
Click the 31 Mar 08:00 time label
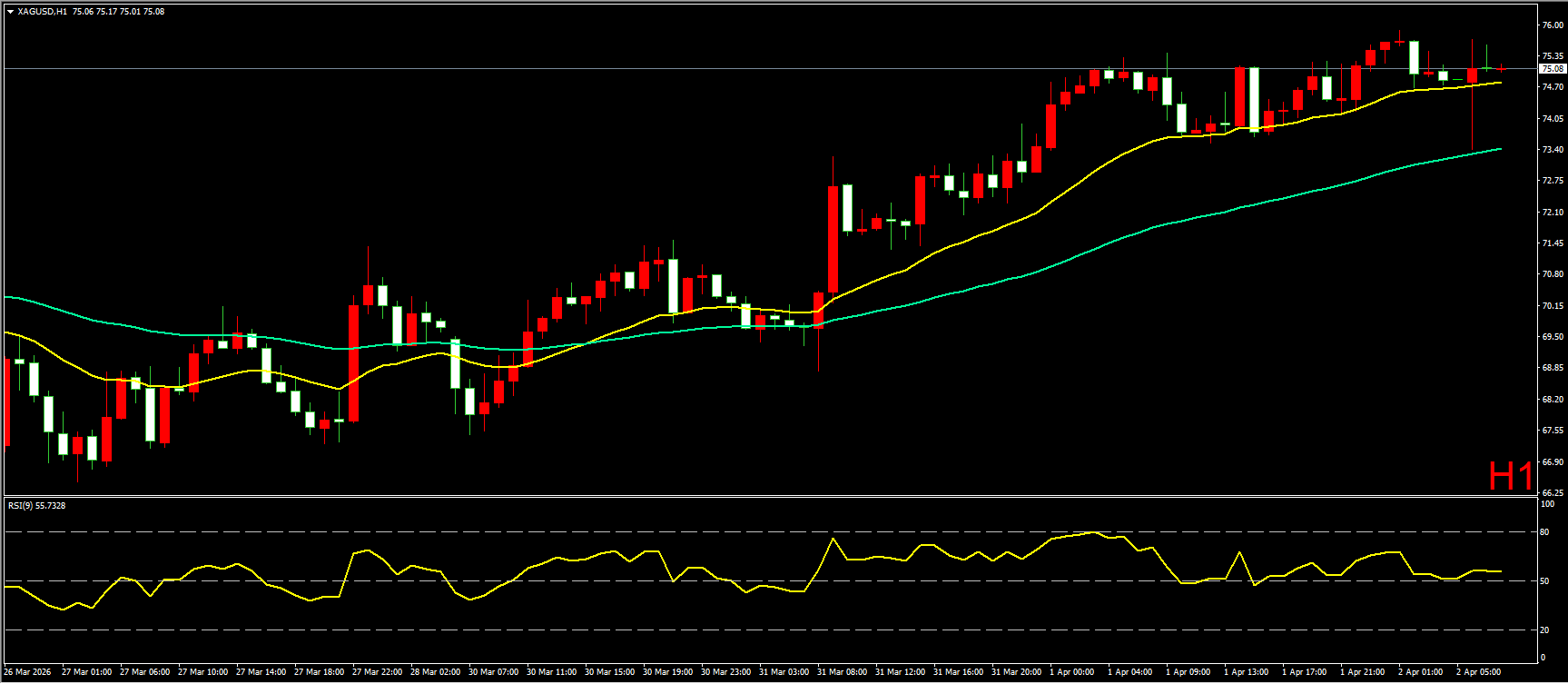coord(842,672)
